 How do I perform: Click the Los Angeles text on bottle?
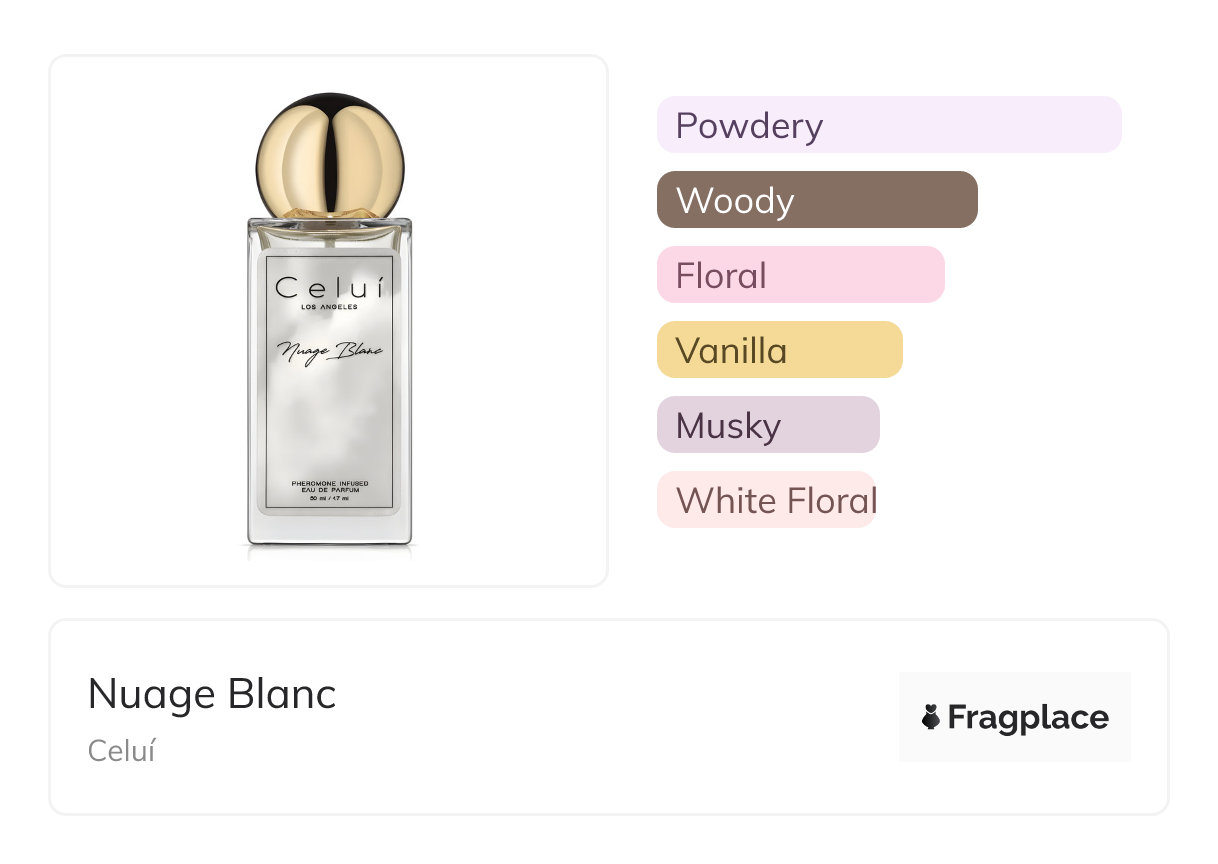329,307
